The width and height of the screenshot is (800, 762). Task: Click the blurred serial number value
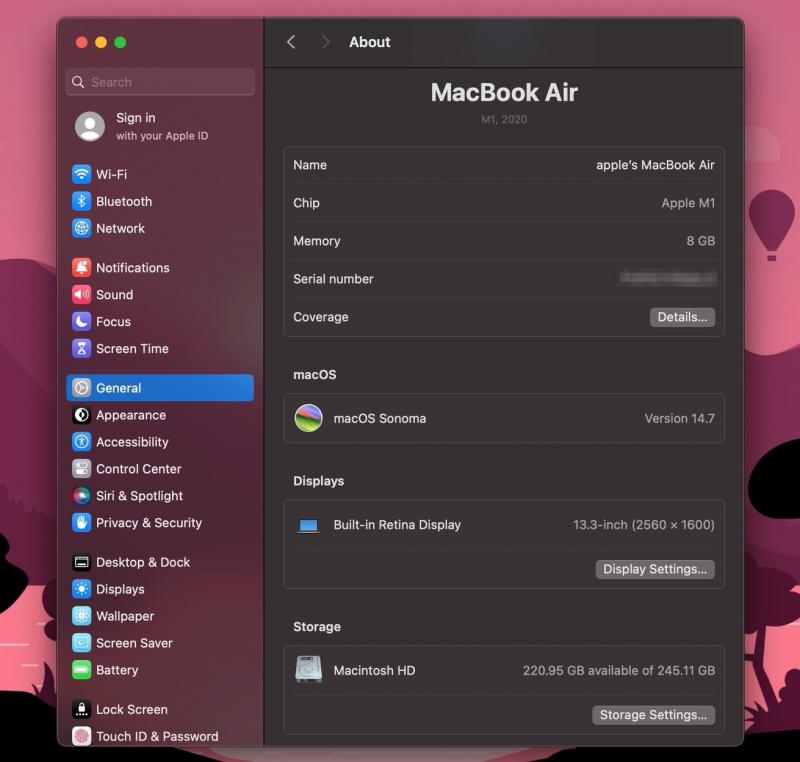pyautogui.click(x=667, y=278)
